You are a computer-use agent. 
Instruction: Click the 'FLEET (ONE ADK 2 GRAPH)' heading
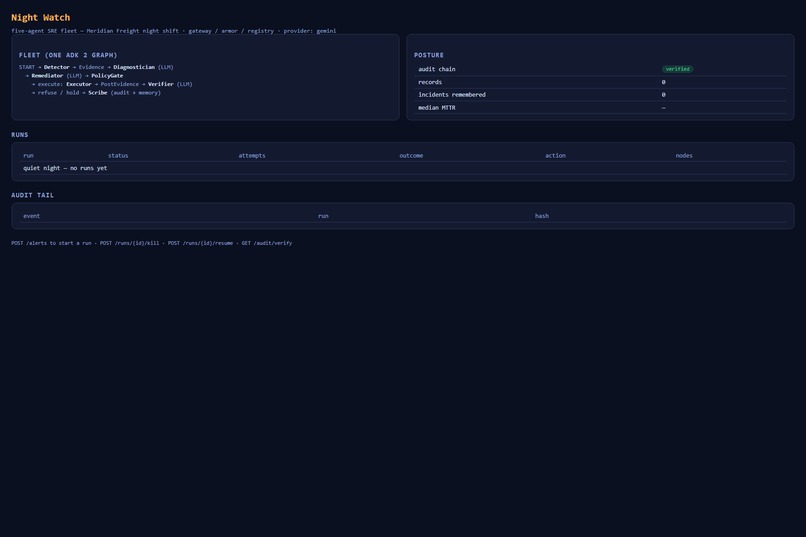[x=68, y=55]
